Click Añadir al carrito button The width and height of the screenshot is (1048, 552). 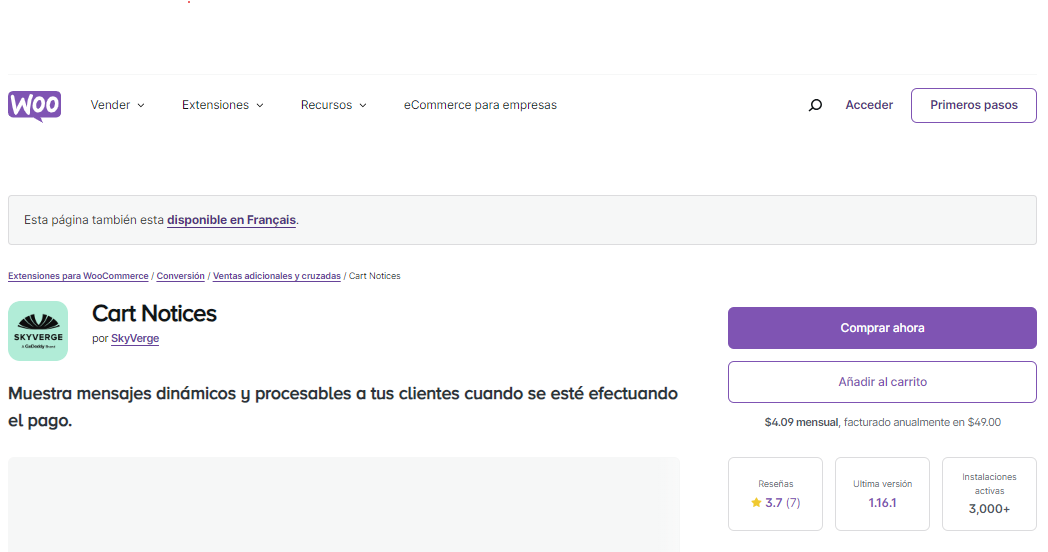pos(882,382)
